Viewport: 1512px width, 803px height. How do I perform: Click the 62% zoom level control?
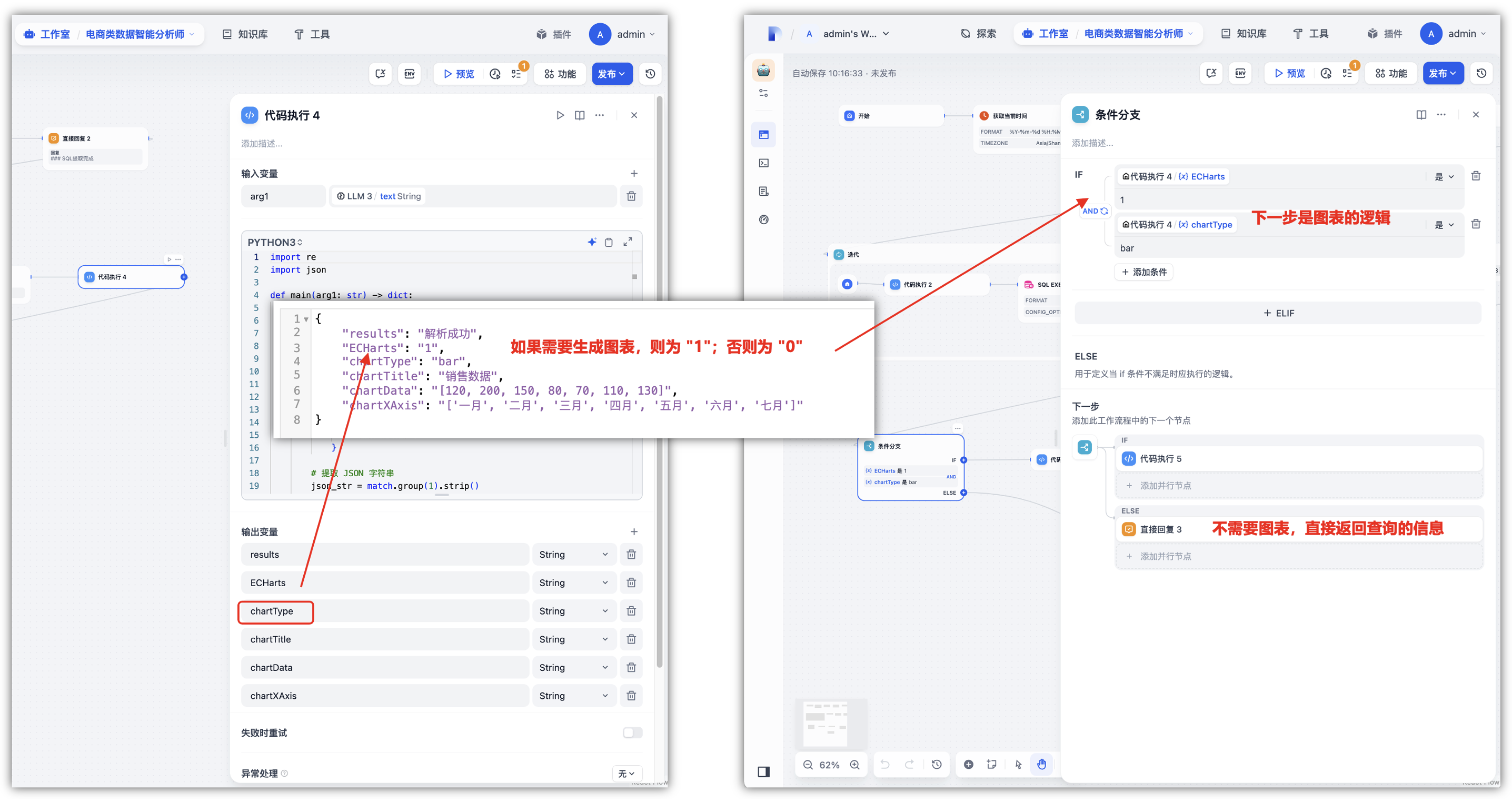point(829,764)
